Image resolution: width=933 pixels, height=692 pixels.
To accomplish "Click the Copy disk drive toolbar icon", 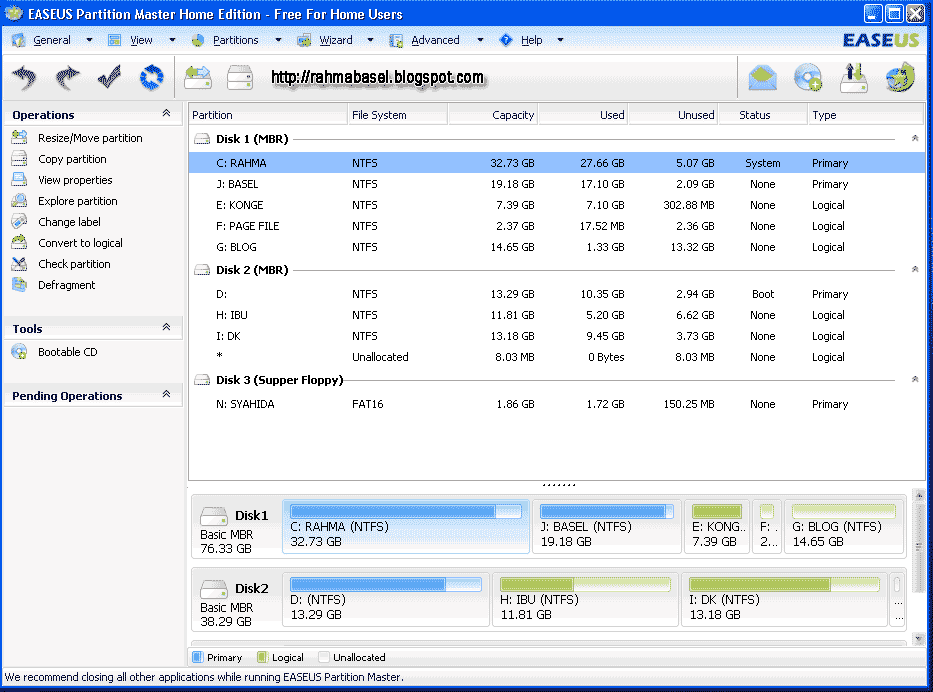I will click(240, 78).
